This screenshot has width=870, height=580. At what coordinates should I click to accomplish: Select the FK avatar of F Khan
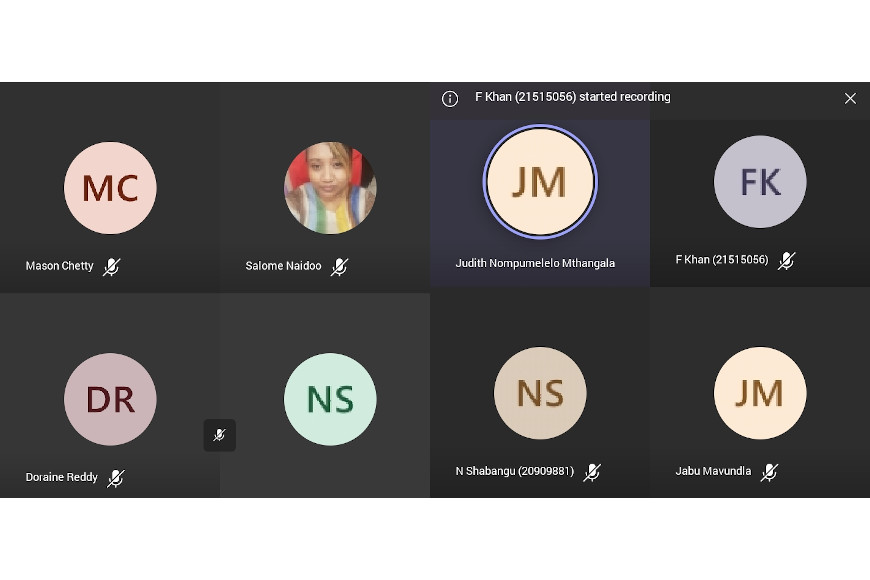click(760, 181)
